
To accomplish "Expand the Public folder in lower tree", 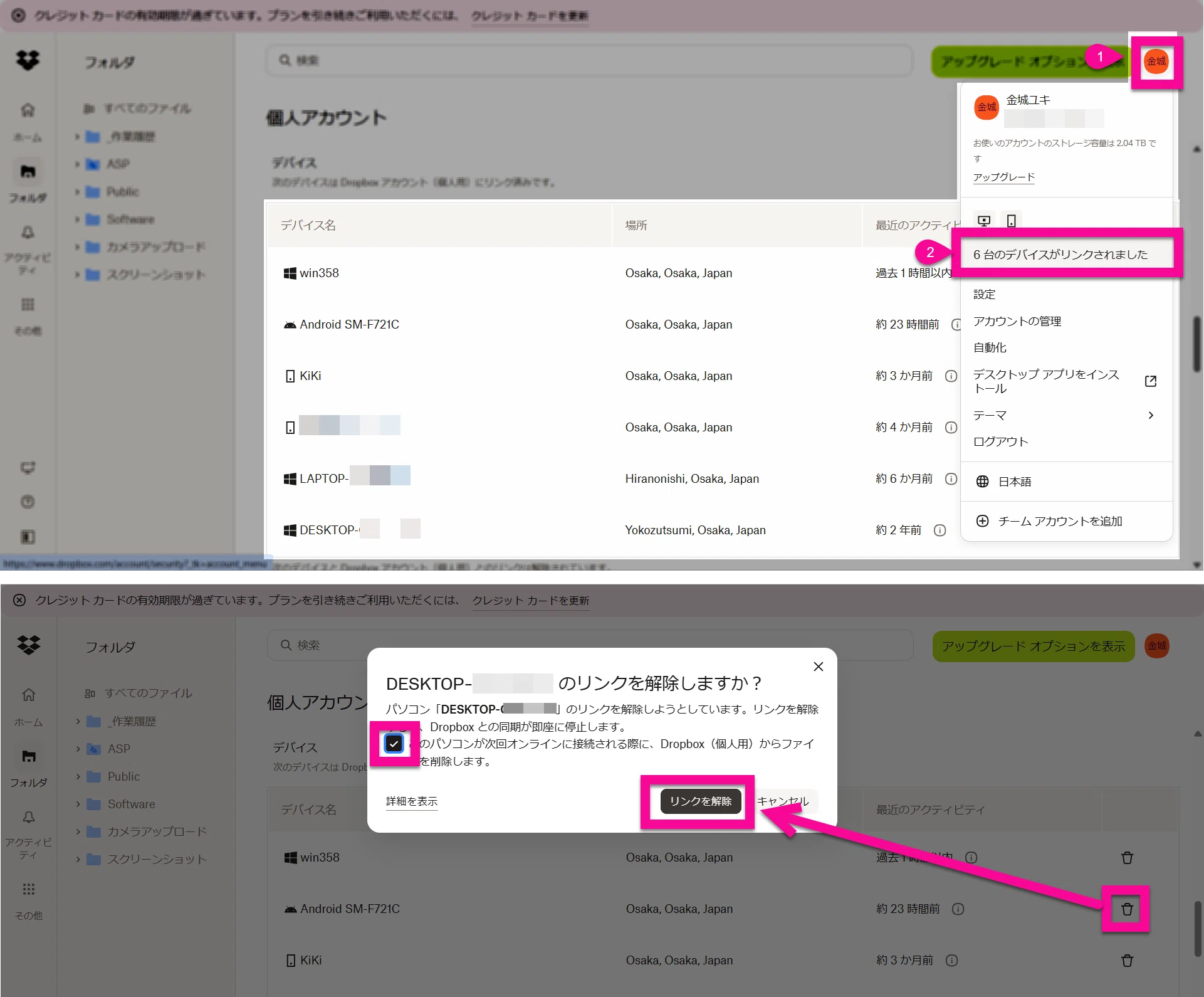I will [78, 777].
